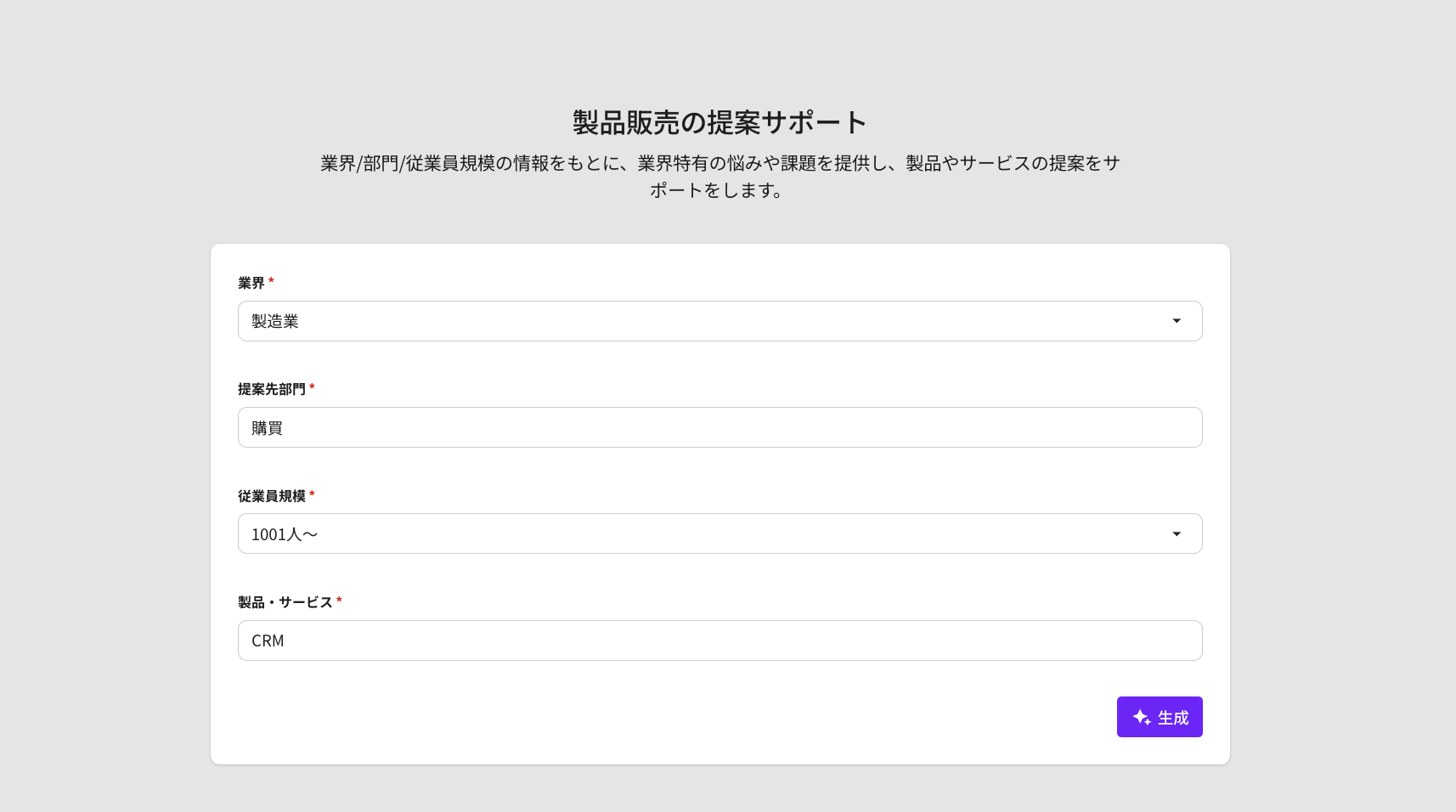The width and height of the screenshot is (1456, 812).
Task: Expand the 従業員規模 dropdown
Action: pos(719,534)
